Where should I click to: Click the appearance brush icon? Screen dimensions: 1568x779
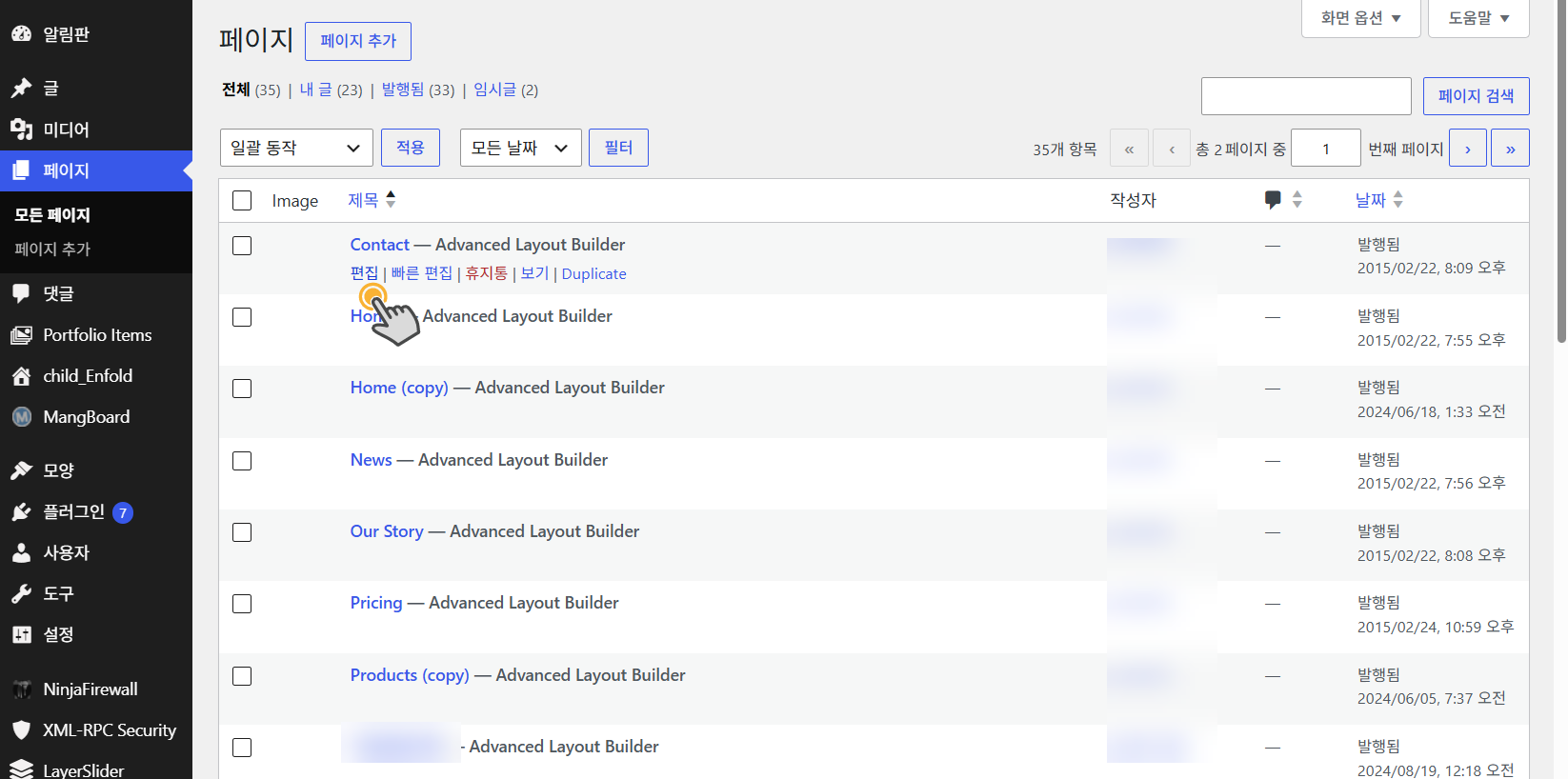coord(21,469)
